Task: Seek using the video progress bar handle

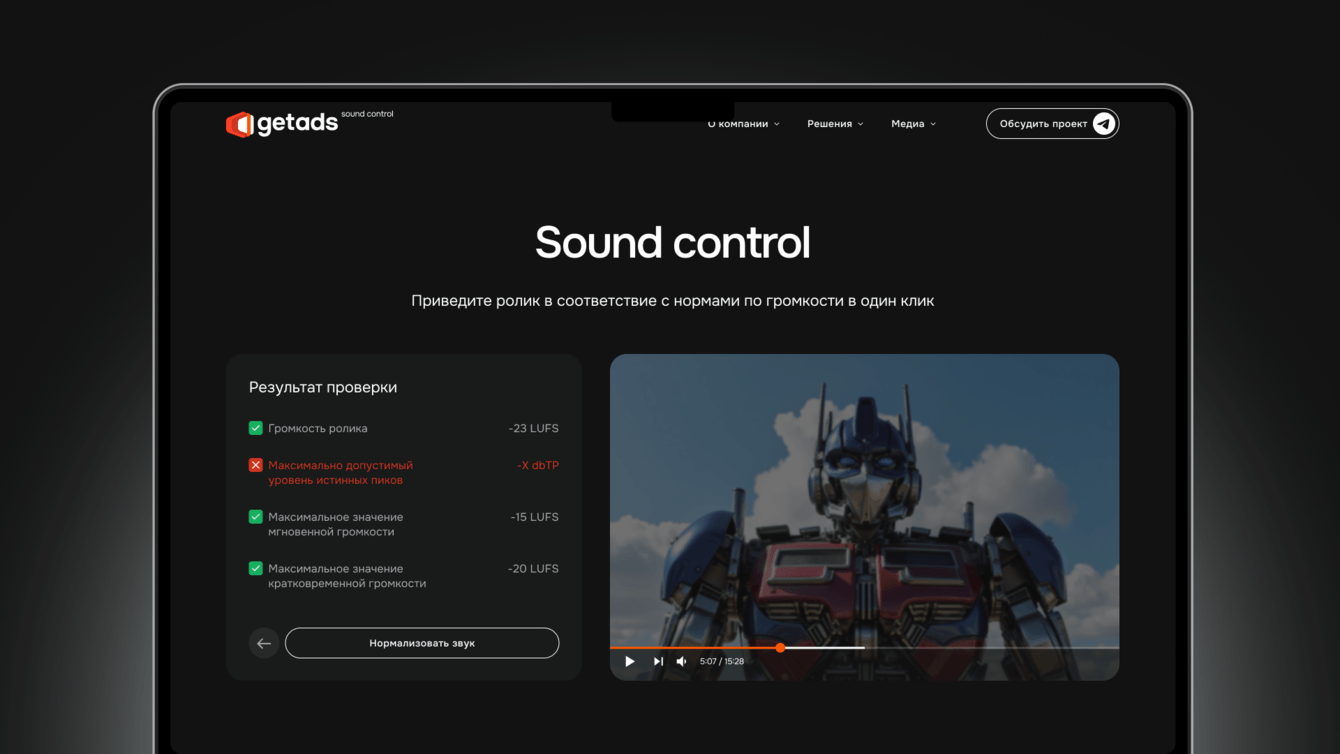Action: 780,648
